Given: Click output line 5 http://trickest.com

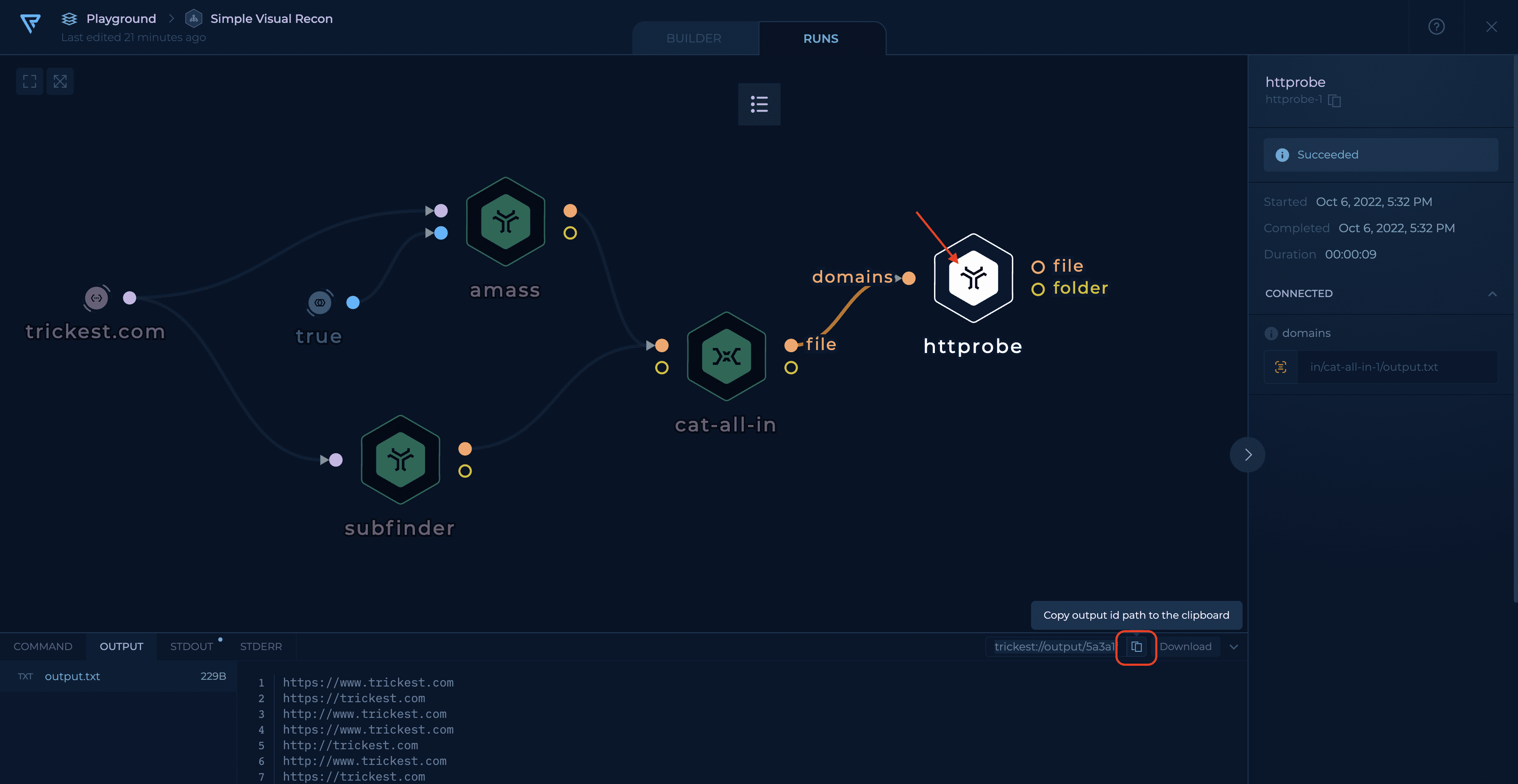Looking at the screenshot, I should click(x=350, y=746).
